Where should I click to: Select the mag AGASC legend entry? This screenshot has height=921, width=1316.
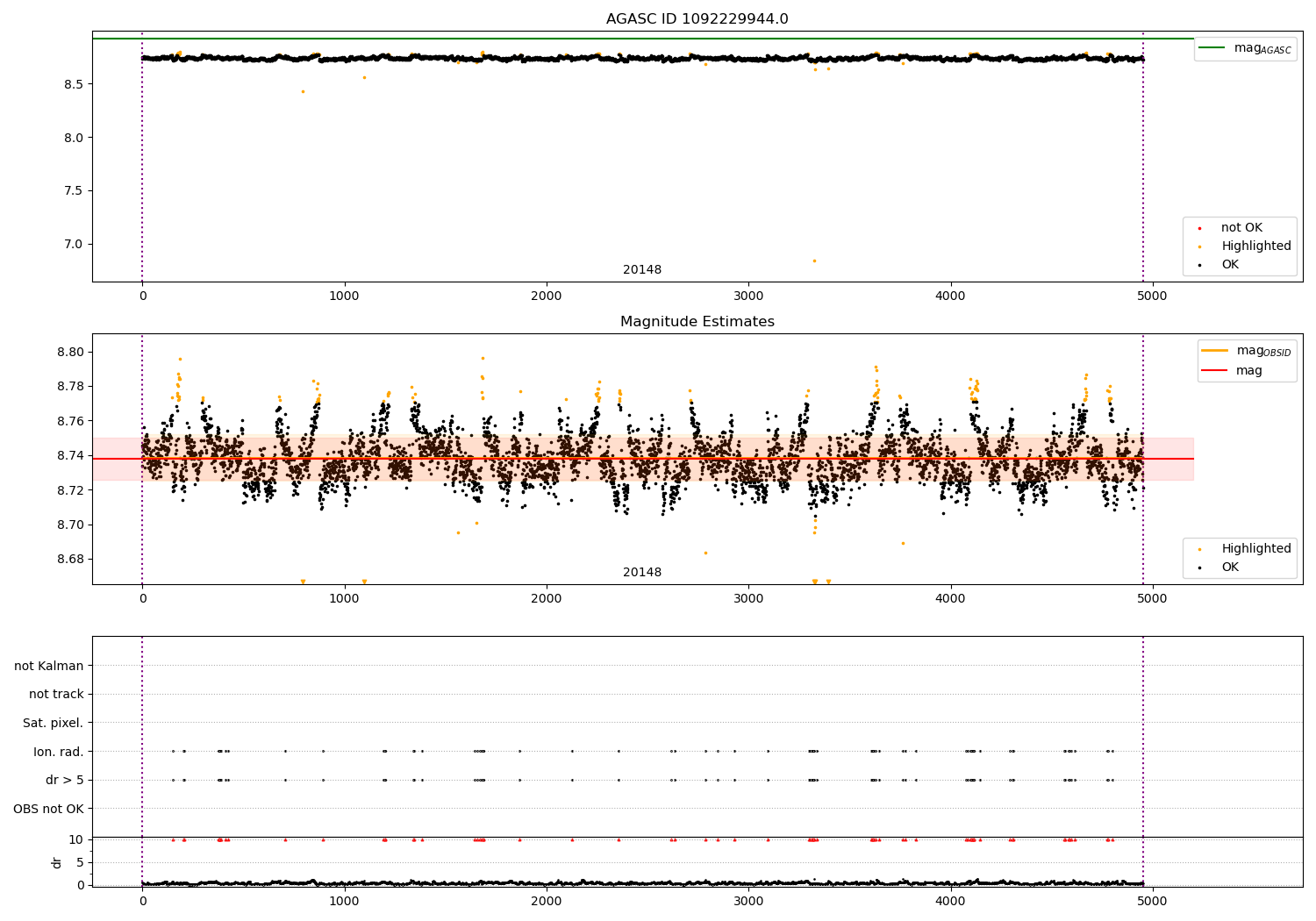pyautogui.click(x=1245, y=48)
